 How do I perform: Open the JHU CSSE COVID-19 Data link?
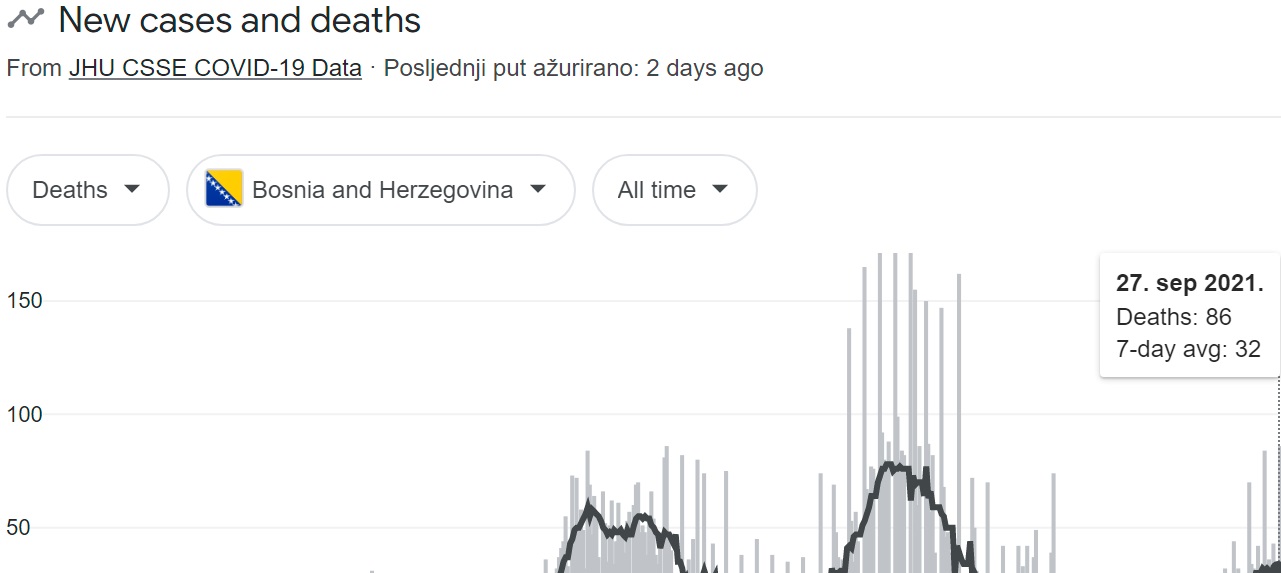tap(215, 69)
